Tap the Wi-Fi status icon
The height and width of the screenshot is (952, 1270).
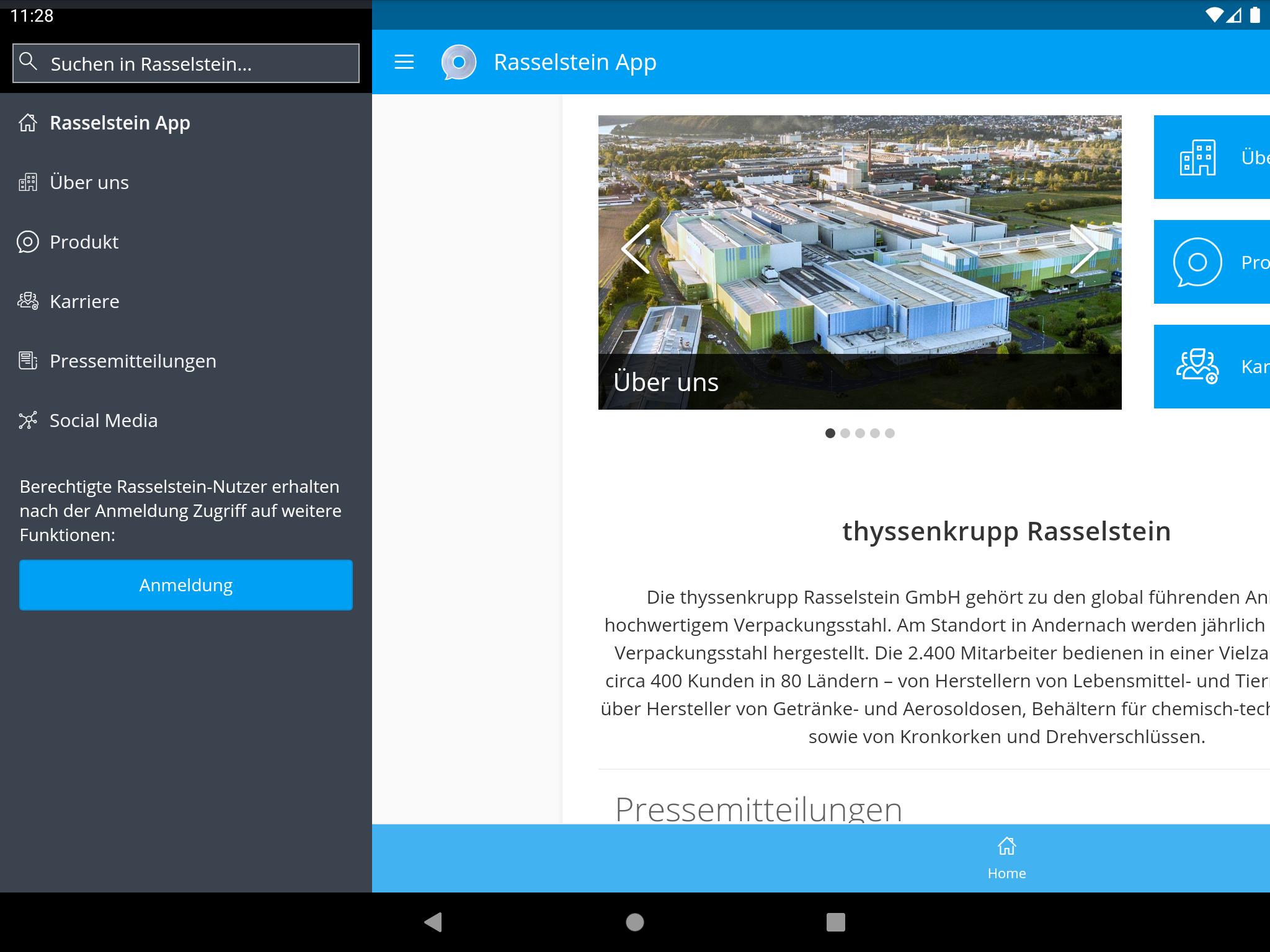pyautogui.click(x=1214, y=15)
